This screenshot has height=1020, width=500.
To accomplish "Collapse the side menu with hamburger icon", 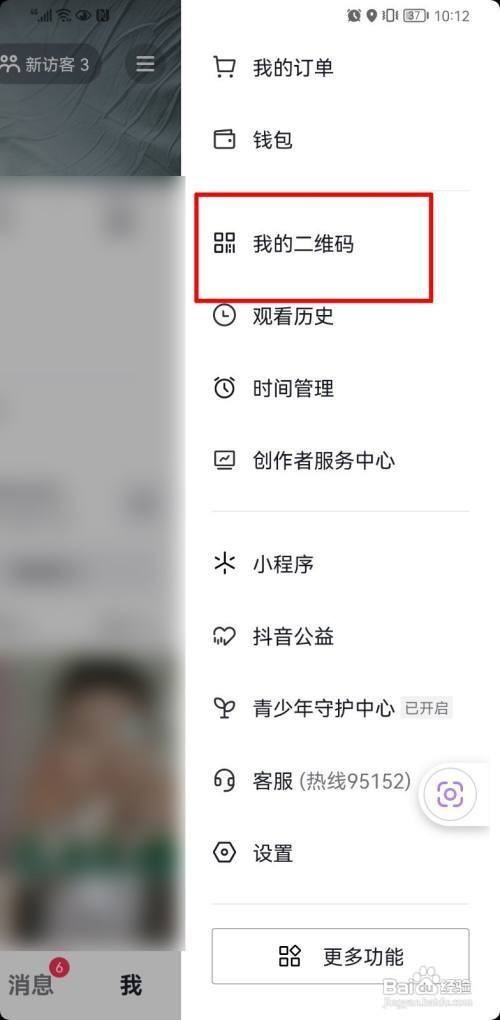I will (x=145, y=64).
